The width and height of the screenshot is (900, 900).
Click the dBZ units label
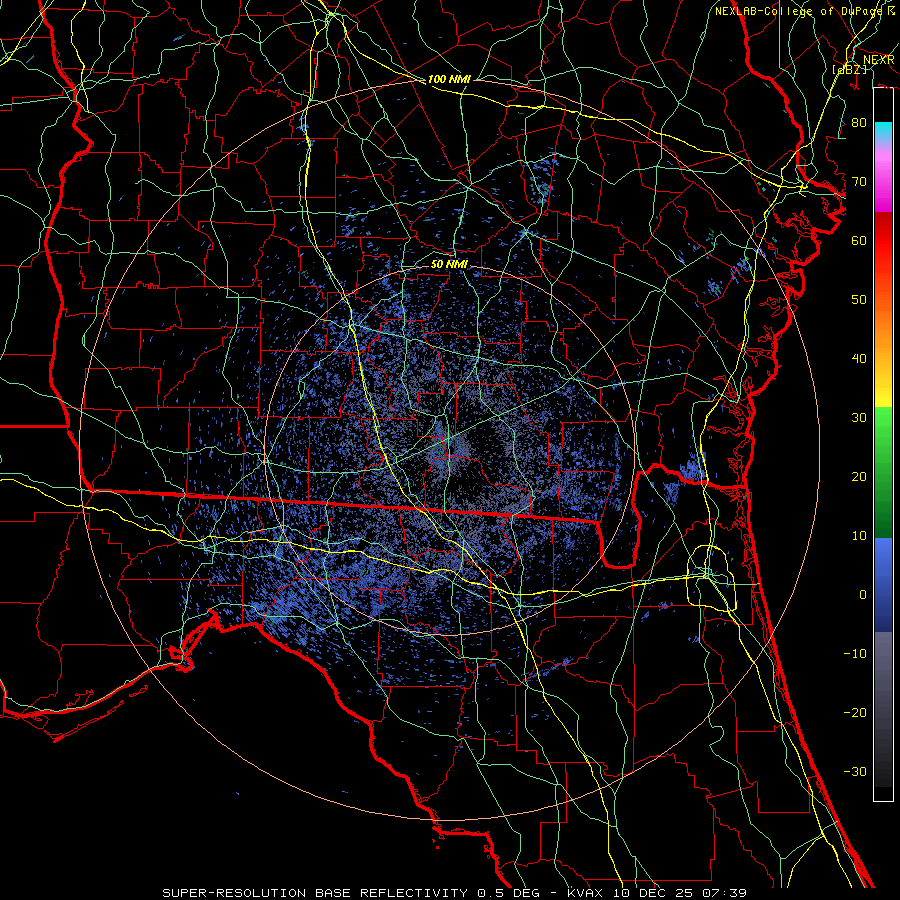pos(849,69)
